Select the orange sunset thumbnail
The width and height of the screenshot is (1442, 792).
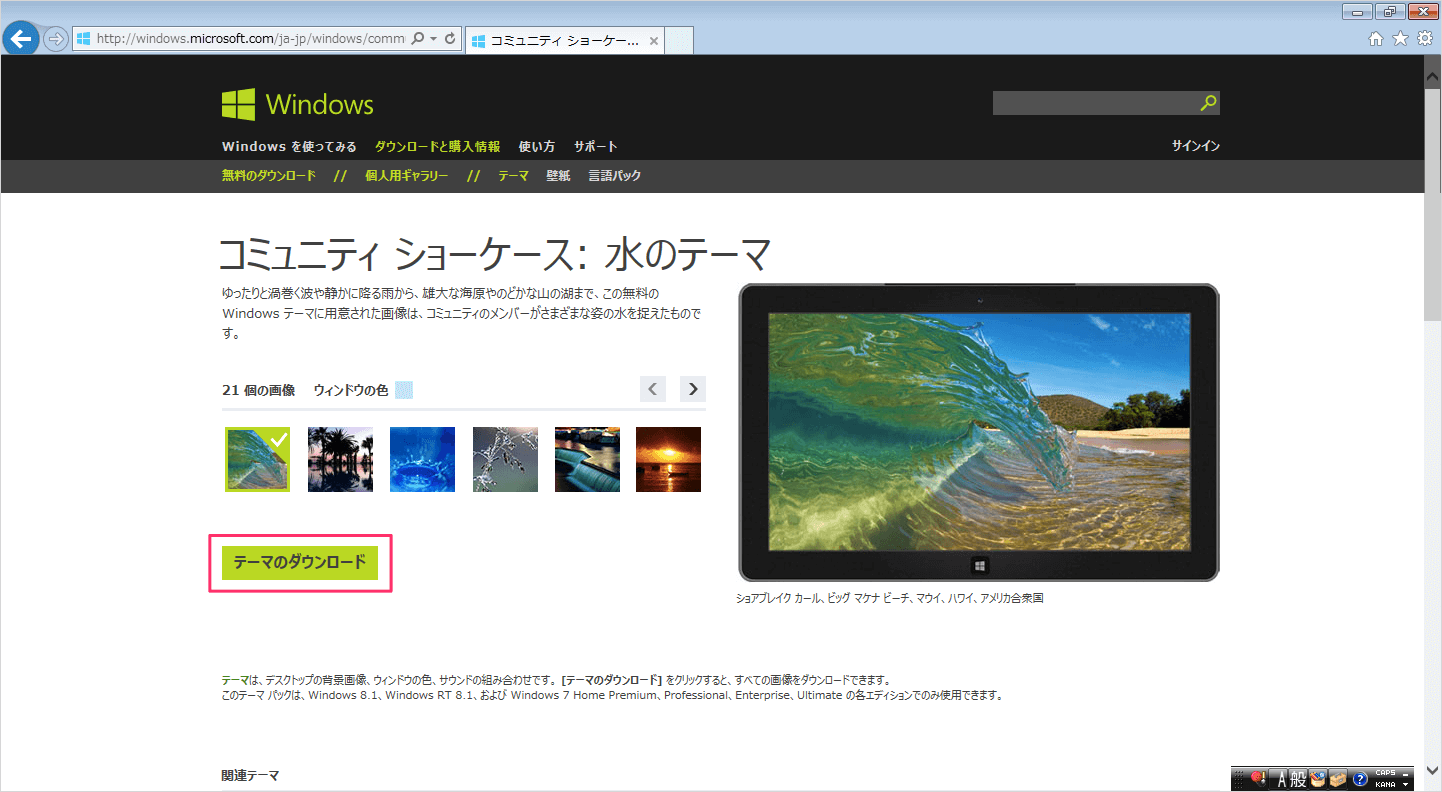(x=668, y=459)
